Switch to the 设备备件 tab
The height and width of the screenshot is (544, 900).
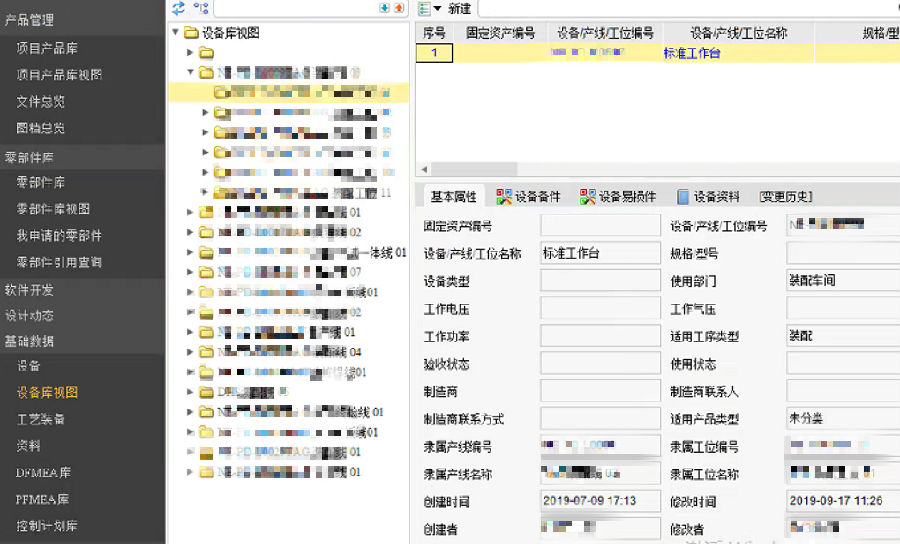pos(528,197)
